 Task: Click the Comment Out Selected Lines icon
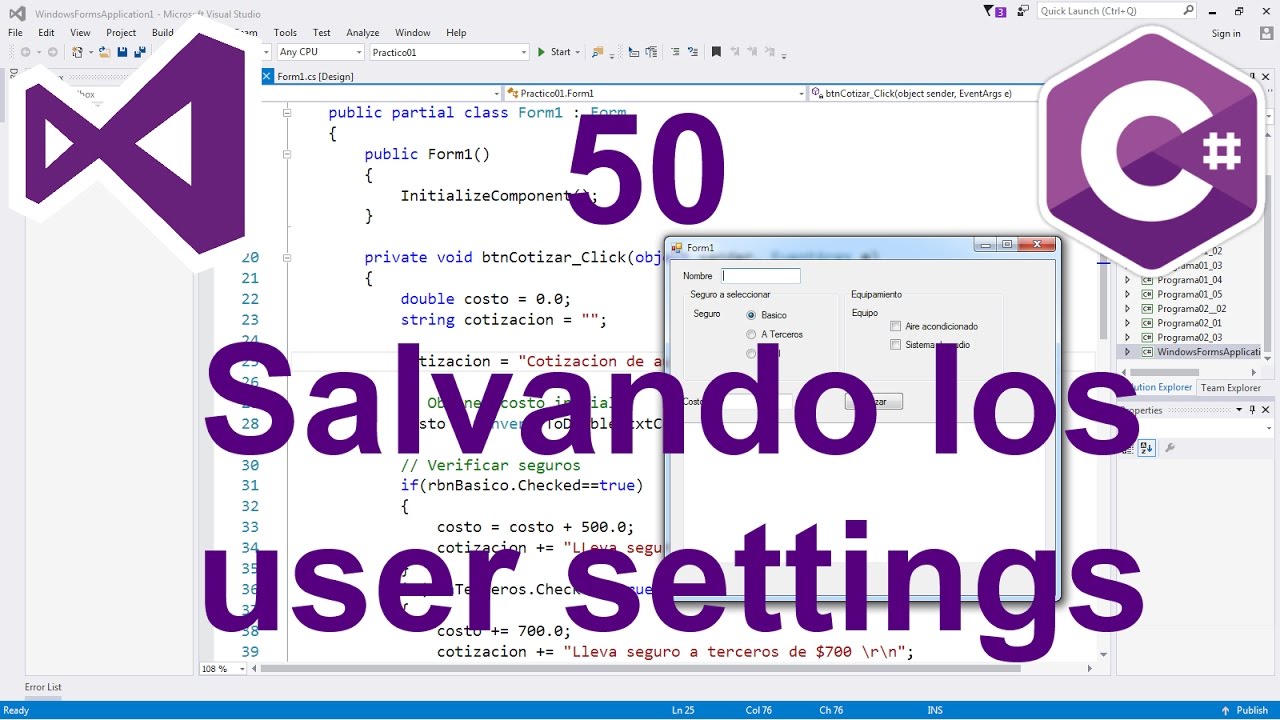(x=675, y=52)
